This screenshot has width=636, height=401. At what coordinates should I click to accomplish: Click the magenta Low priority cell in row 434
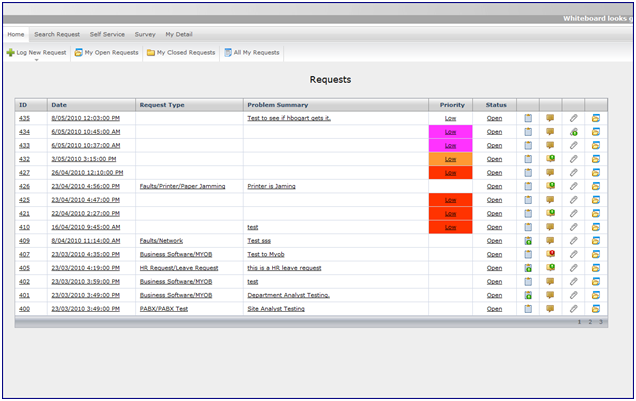pos(450,132)
